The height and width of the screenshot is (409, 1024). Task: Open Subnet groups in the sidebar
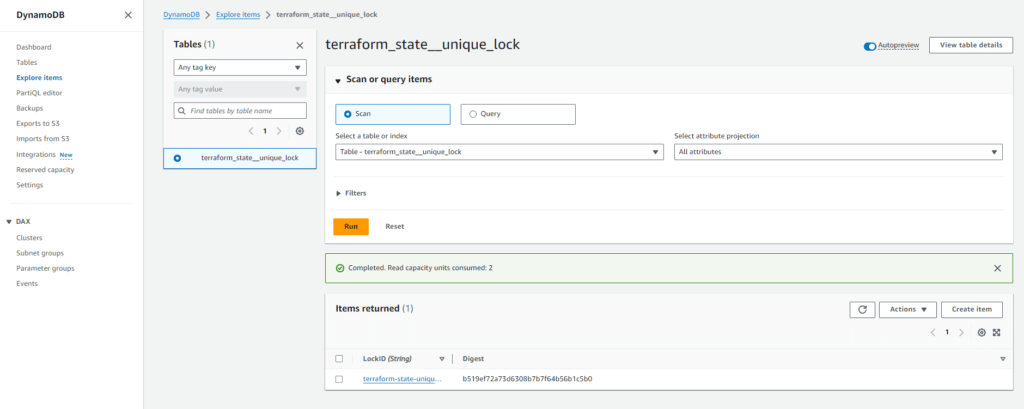pyautogui.click(x=40, y=253)
